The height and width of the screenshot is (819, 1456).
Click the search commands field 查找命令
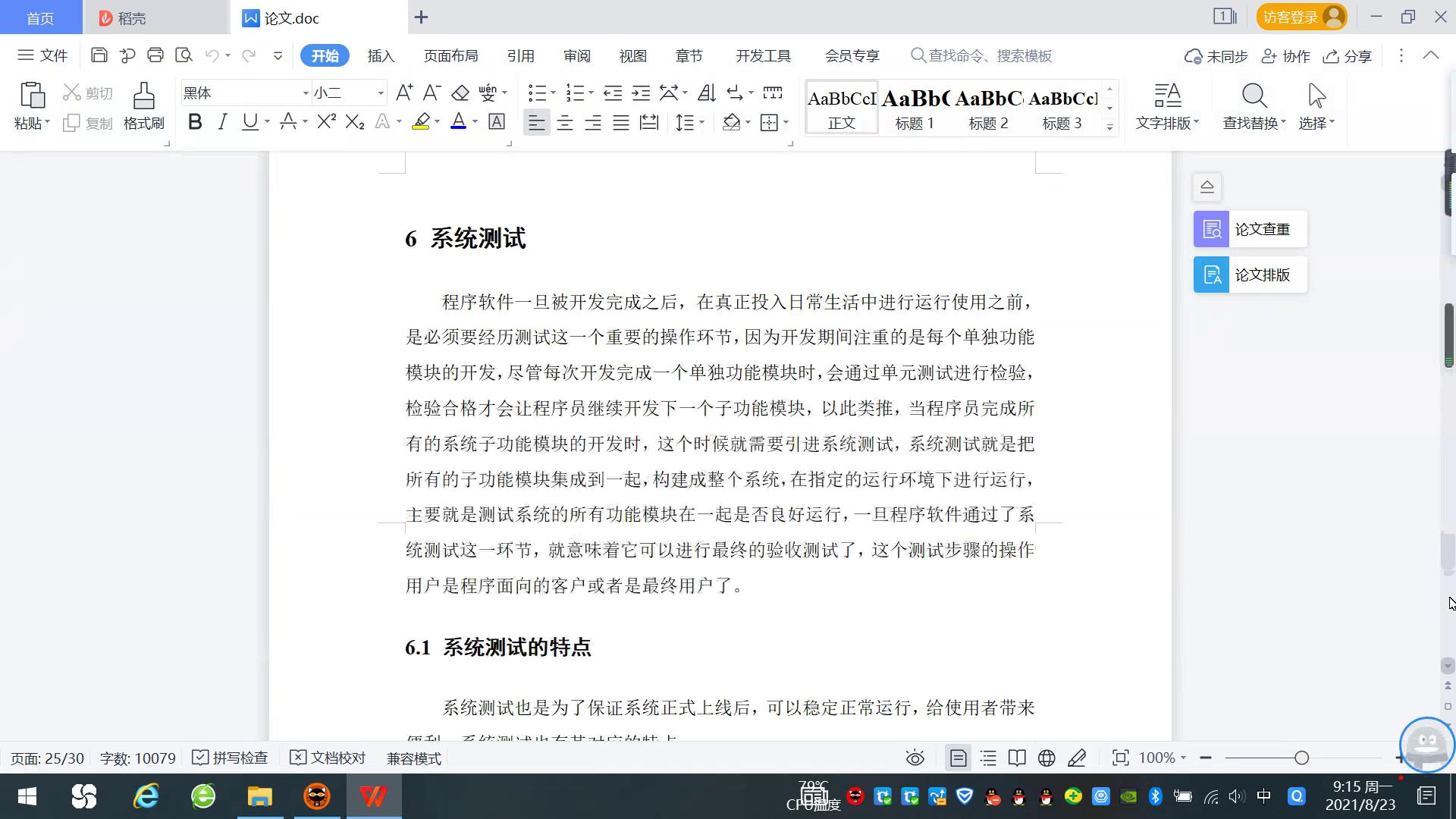pyautogui.click(x=990, y=56)
